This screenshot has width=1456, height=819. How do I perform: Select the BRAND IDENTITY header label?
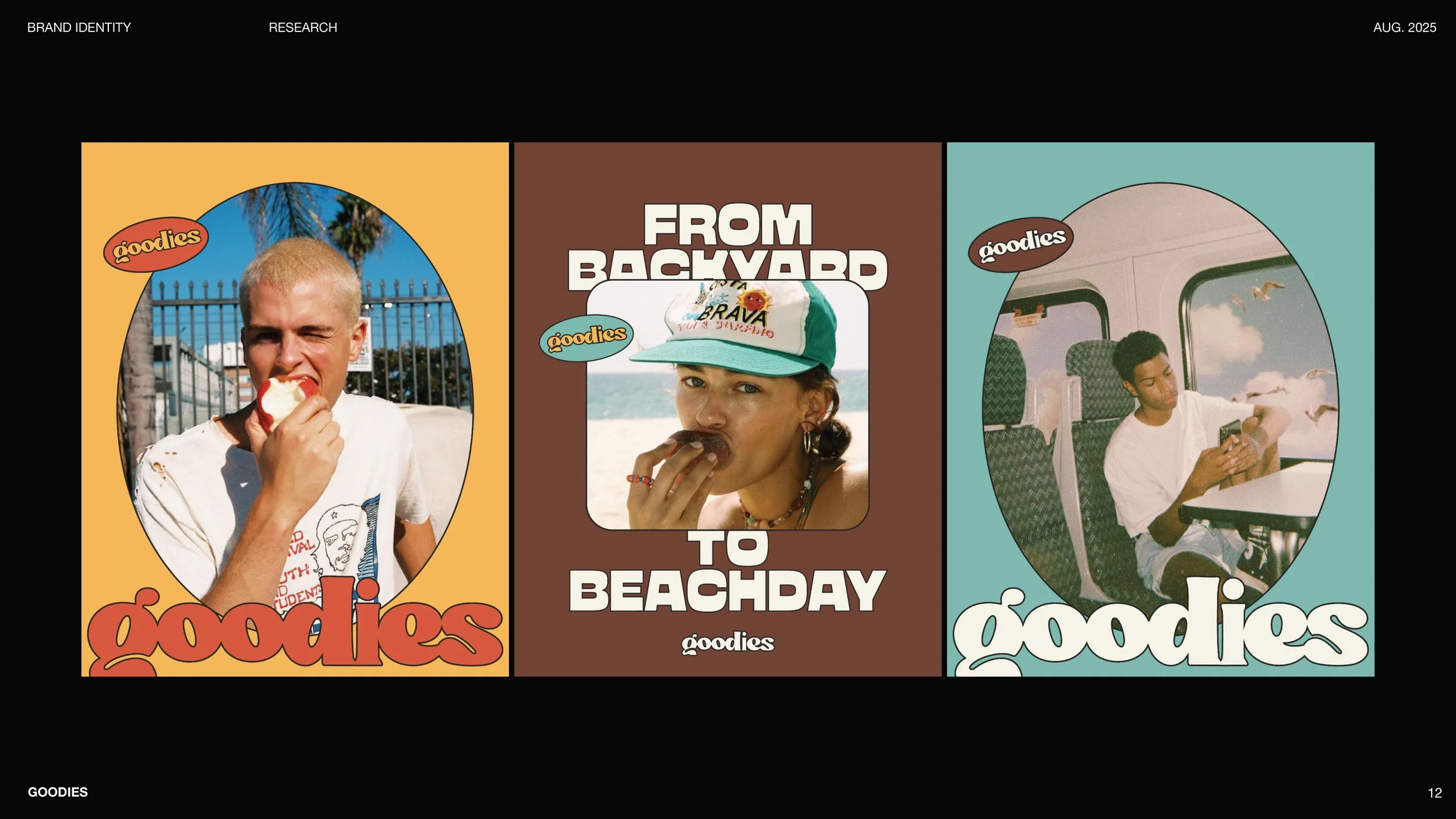pos(79,27)
